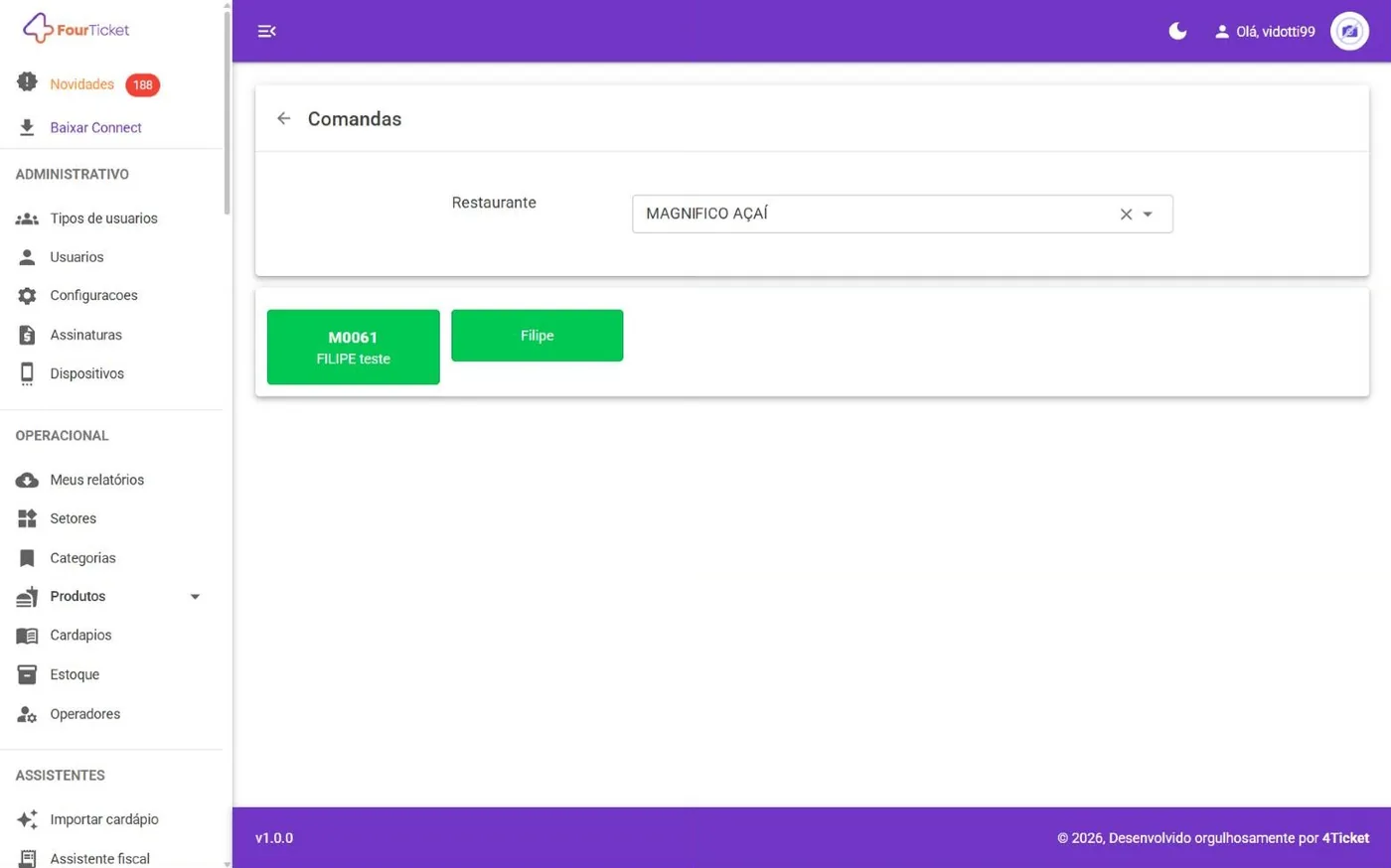Click the Operadores person-gear icon

27,714
